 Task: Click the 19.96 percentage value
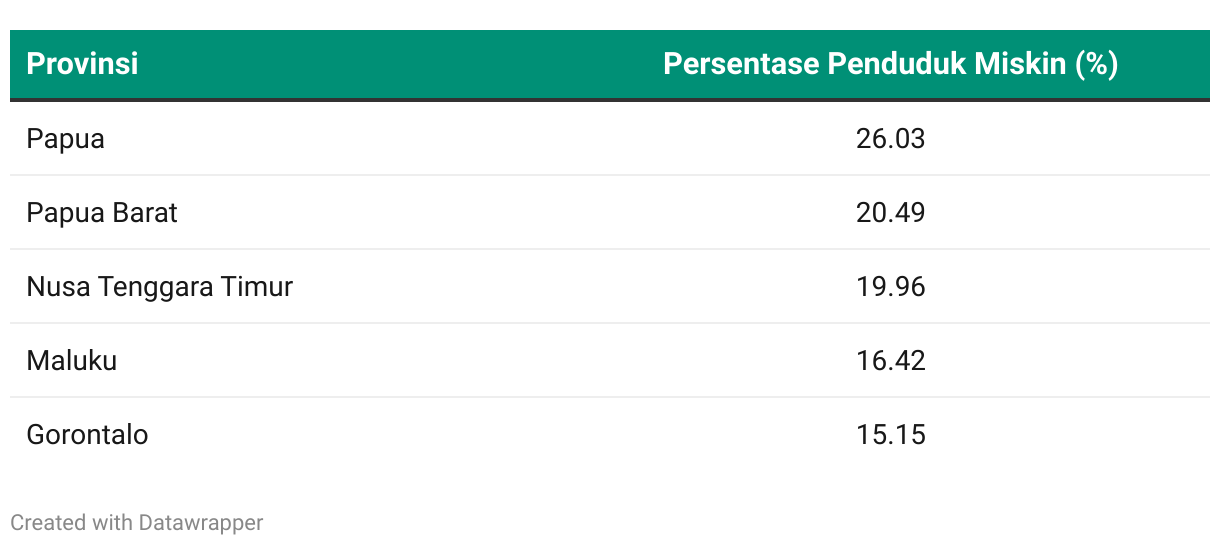890,287
